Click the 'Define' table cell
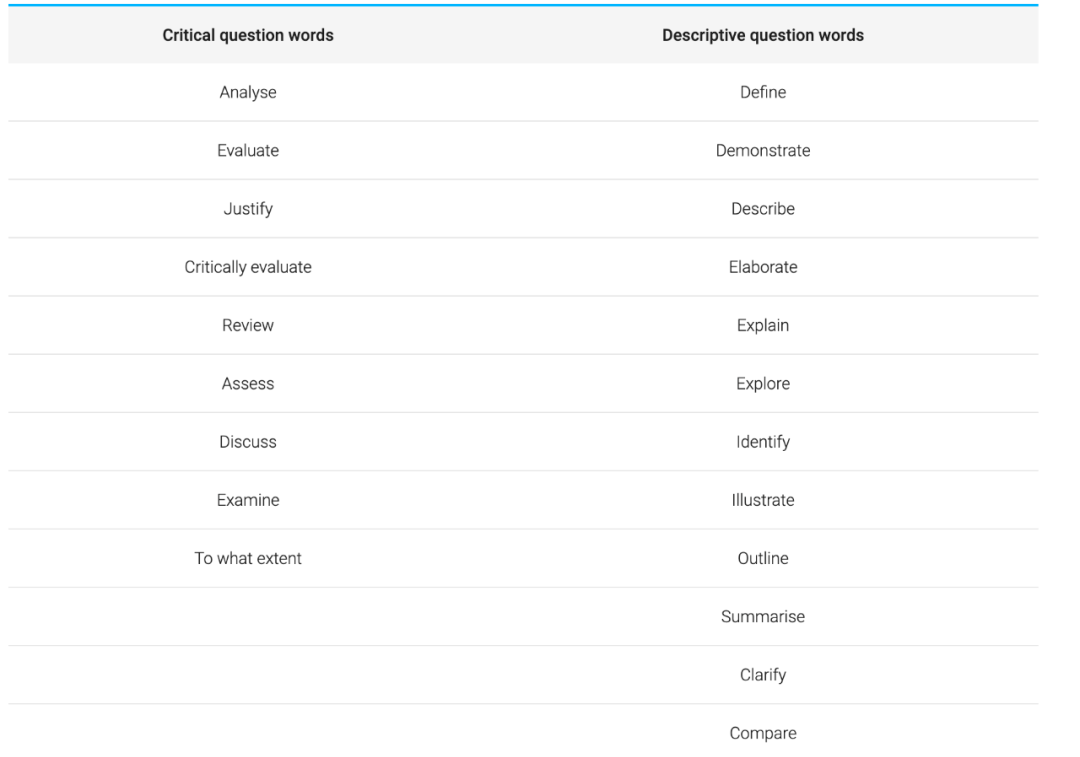This screenshot has width=1080, height=757. click(763, 93)
